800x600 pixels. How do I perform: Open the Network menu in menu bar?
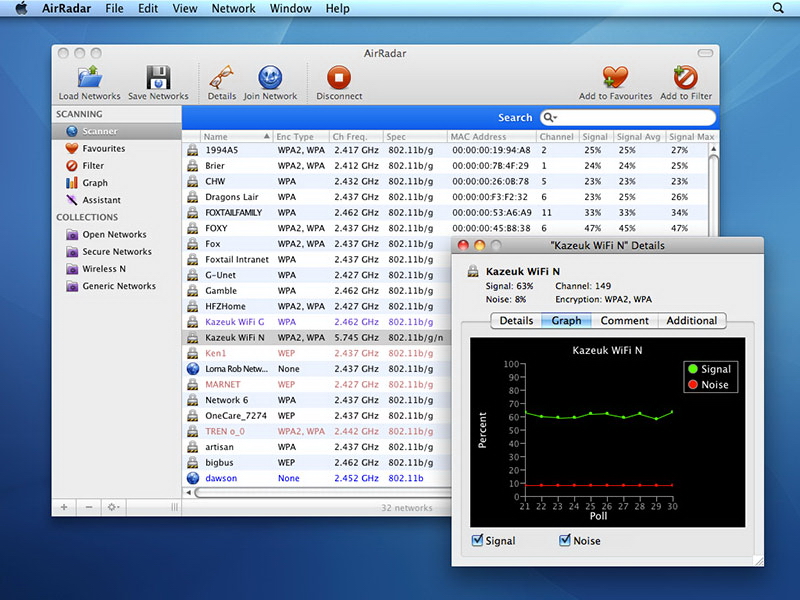(233, 8)
